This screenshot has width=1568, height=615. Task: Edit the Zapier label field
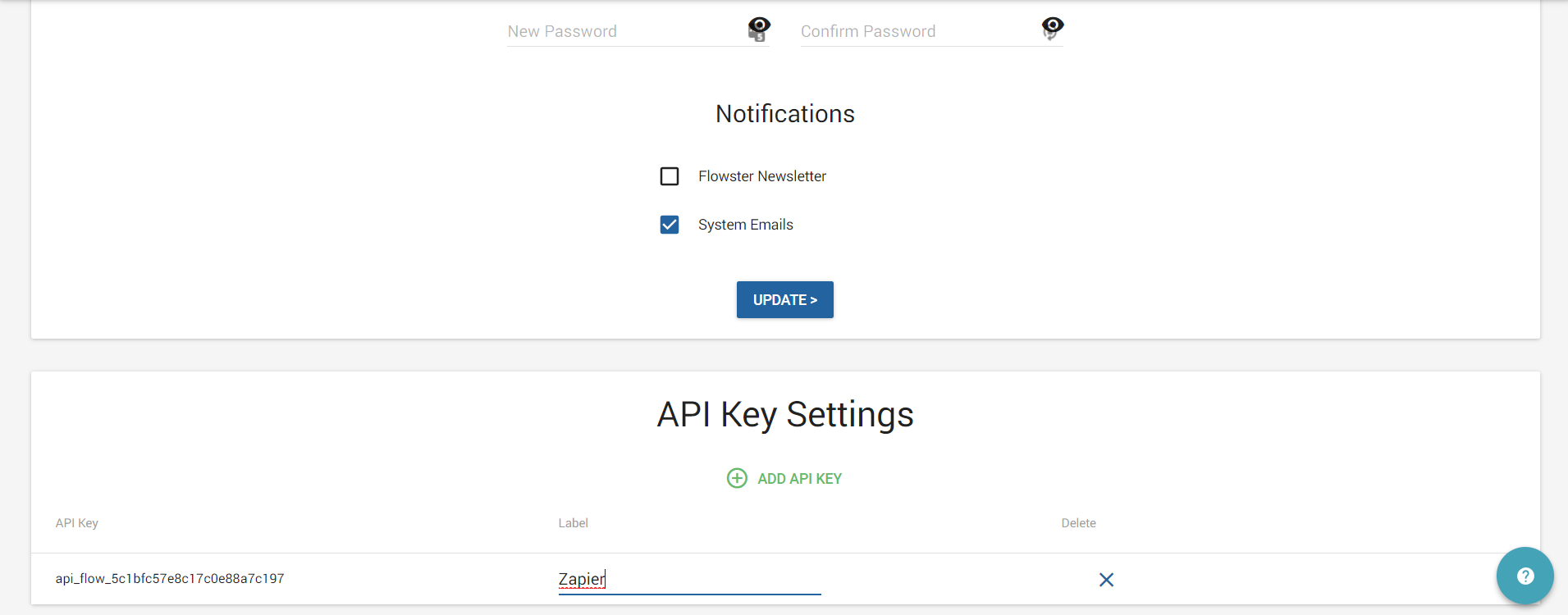point(689,579)
